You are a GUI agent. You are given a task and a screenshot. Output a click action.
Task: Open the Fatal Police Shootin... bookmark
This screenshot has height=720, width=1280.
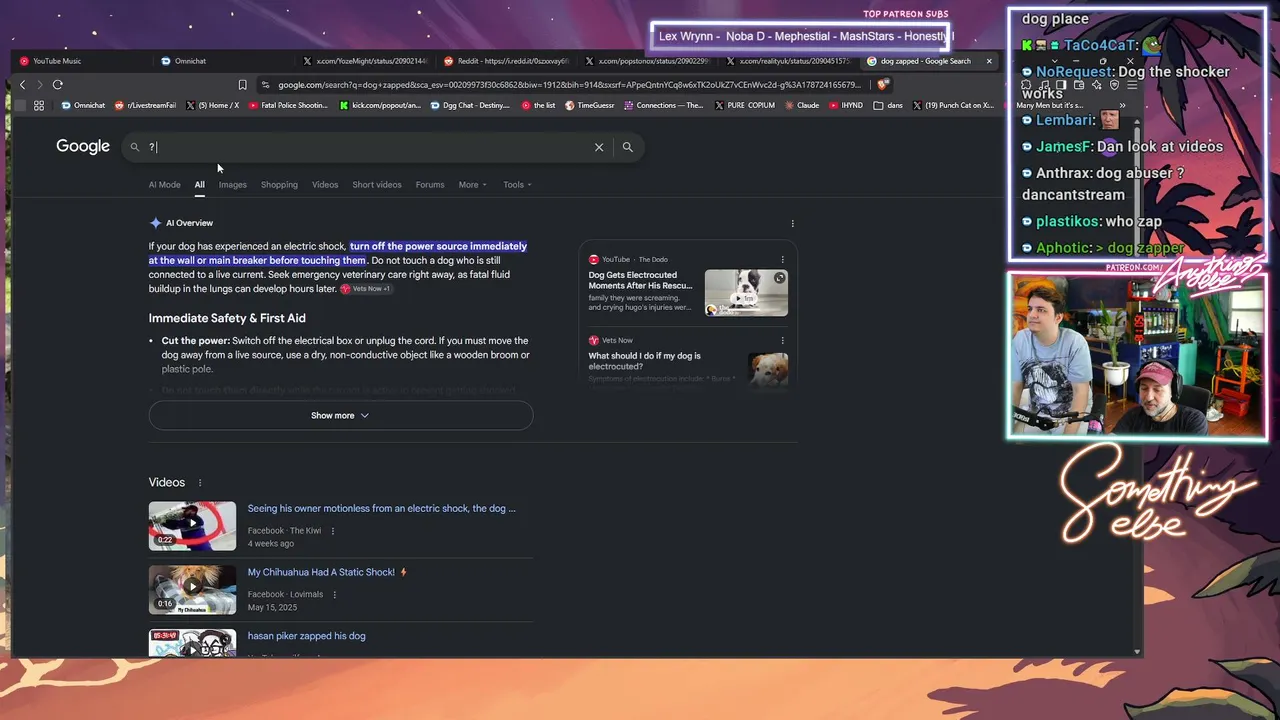pyautogui.click(x=288, y=105)
